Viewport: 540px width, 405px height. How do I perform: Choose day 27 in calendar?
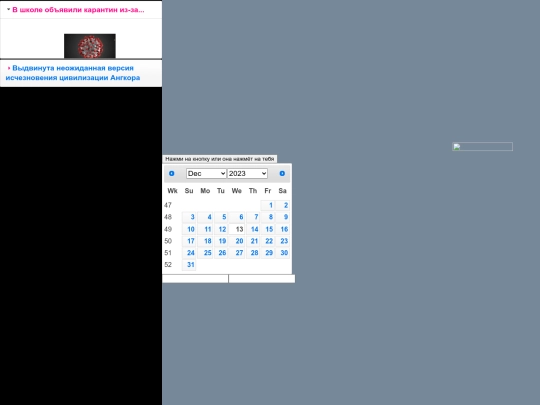(x=237, y=253)
